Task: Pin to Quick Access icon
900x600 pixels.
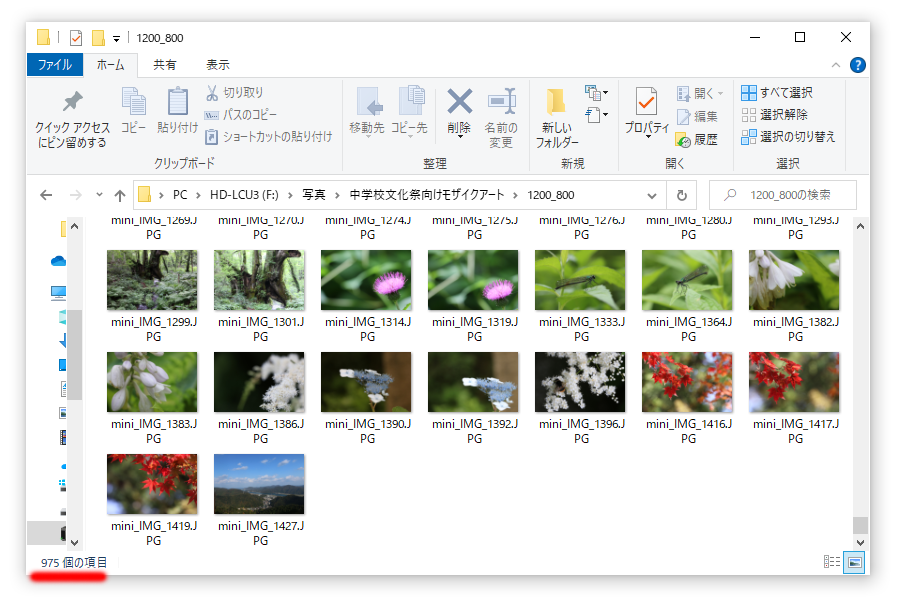Action: [72, 102]
